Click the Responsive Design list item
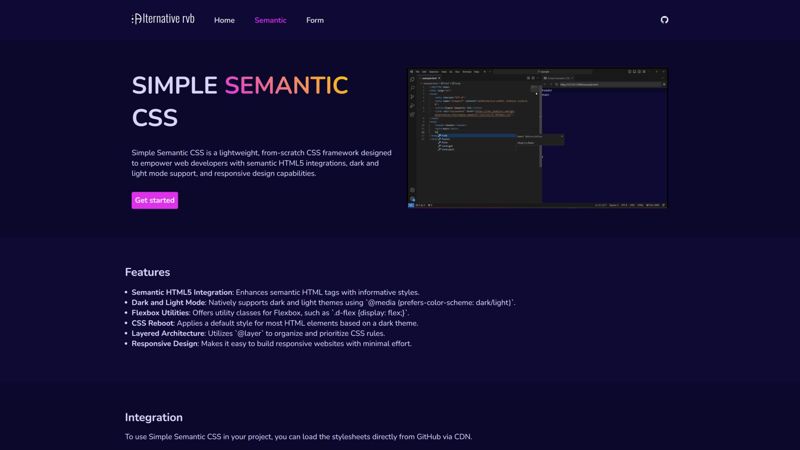The width and height of the screenshot is (800, 450). (x=166, y=343)
